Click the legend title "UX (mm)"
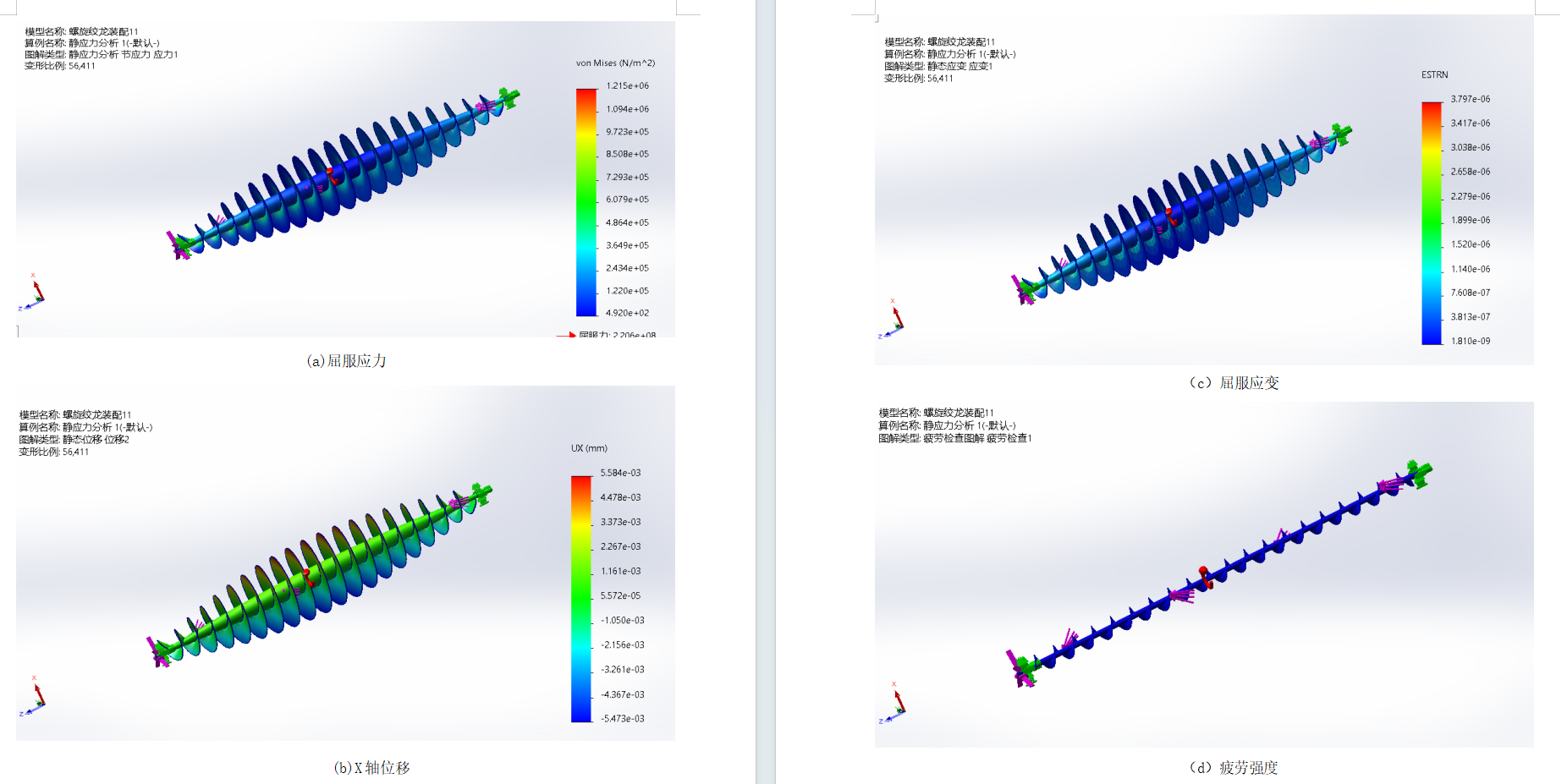1567x784 pixels. click(x=589, y=448)
